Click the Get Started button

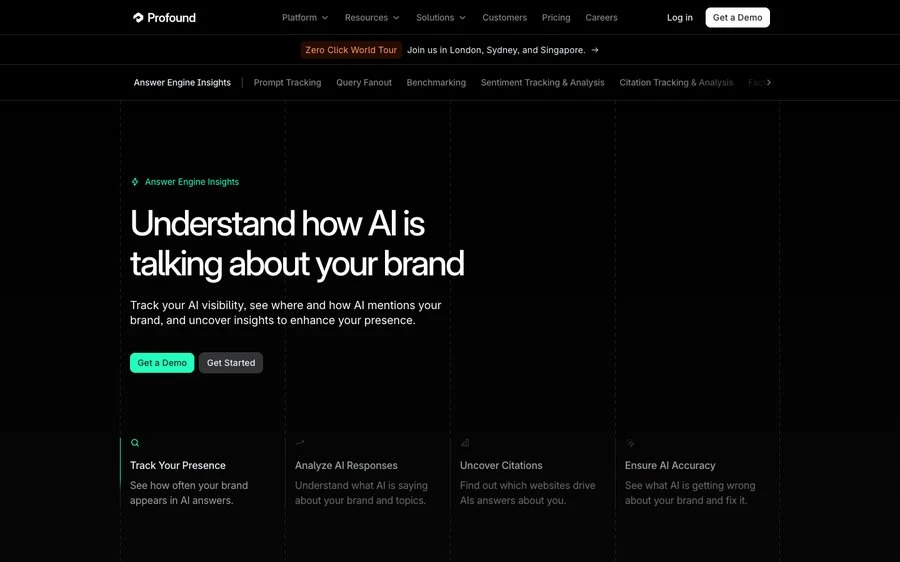(x=231, y=363)
